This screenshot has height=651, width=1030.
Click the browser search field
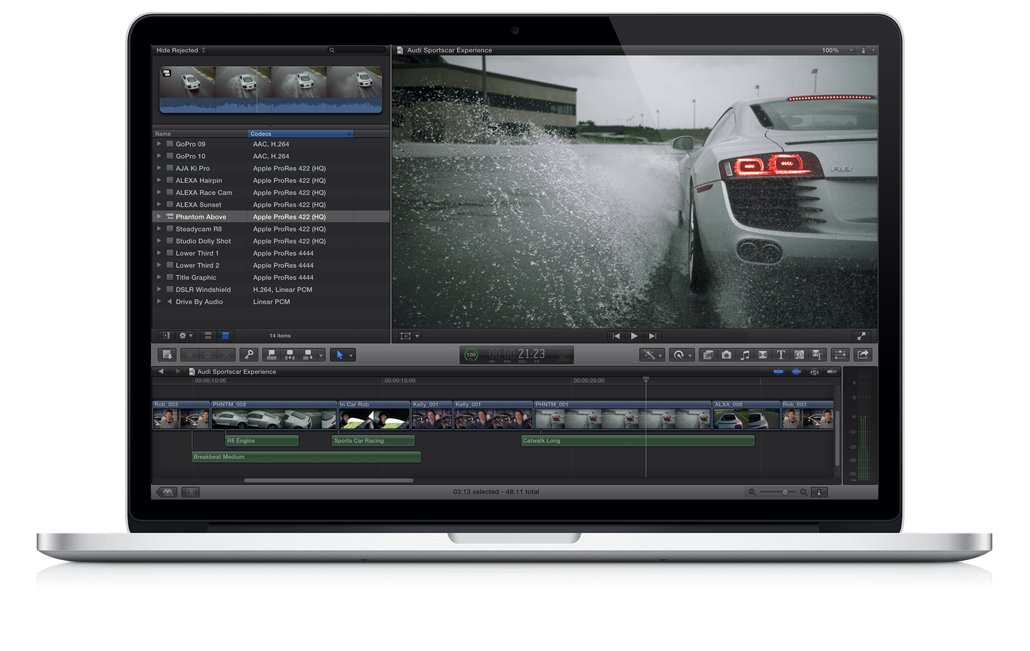(x=355, y=50)
